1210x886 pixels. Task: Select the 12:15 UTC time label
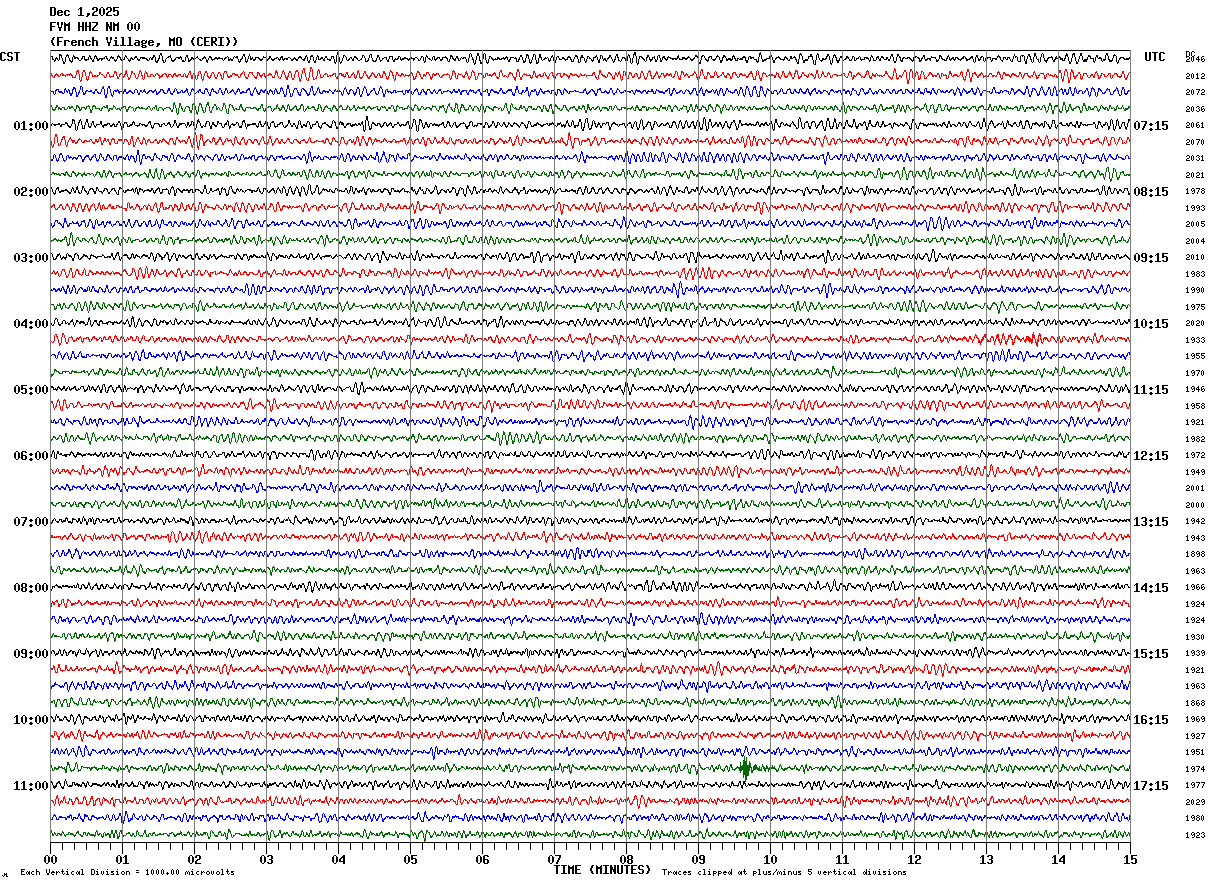(1151, 456)
